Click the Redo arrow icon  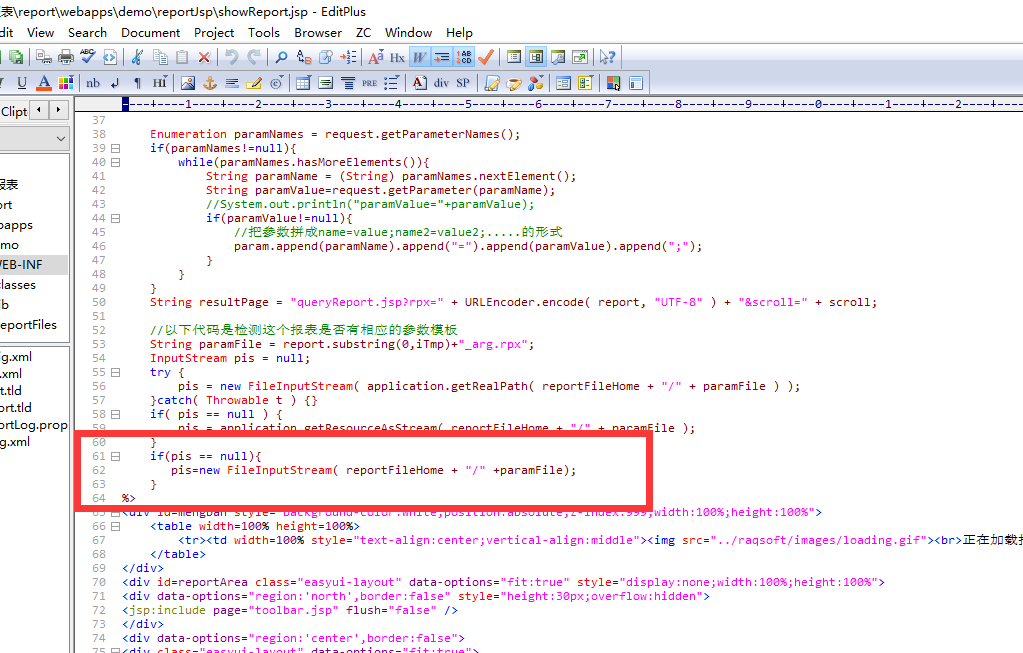pos(254,57)
